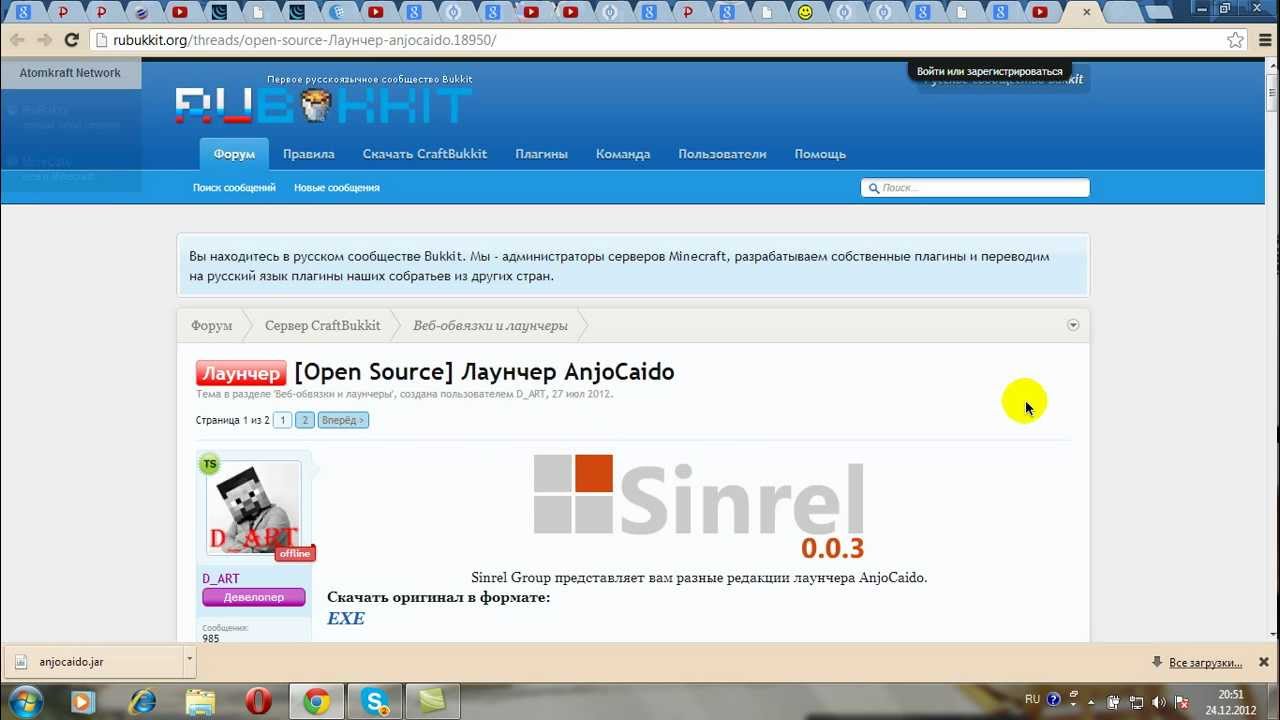Click the 'EXE' download link
This screenshot has height=720, width=1280.
pyautogui.click(x=346, y=618)
